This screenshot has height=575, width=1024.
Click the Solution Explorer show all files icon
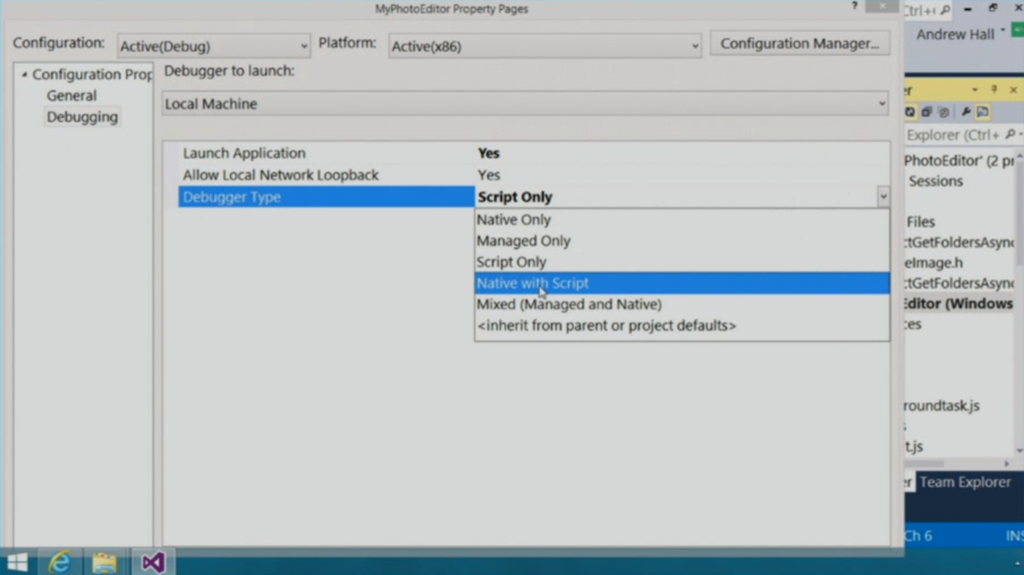944,112
